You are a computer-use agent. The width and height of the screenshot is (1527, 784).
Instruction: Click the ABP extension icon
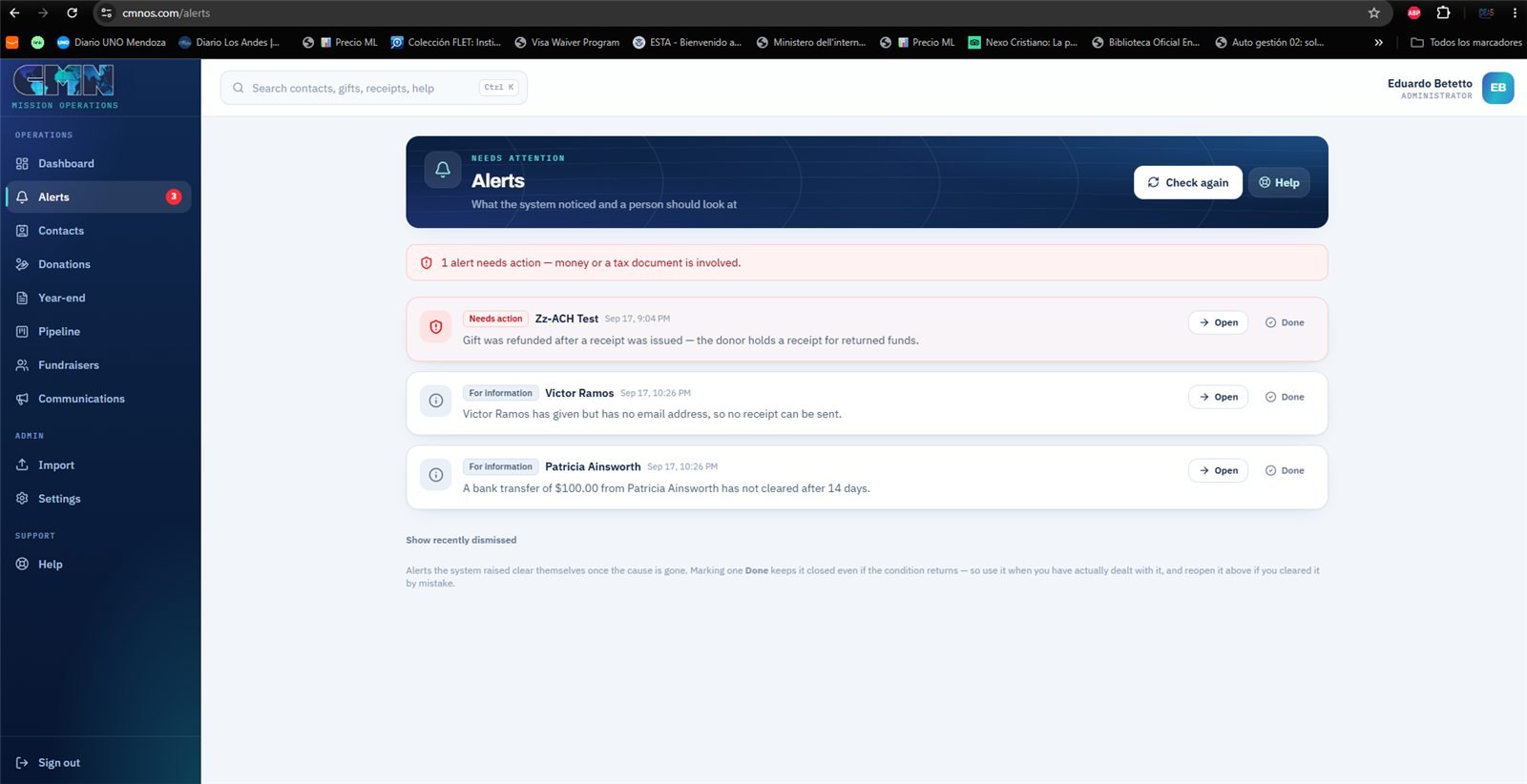click(x=1414, y=13)
